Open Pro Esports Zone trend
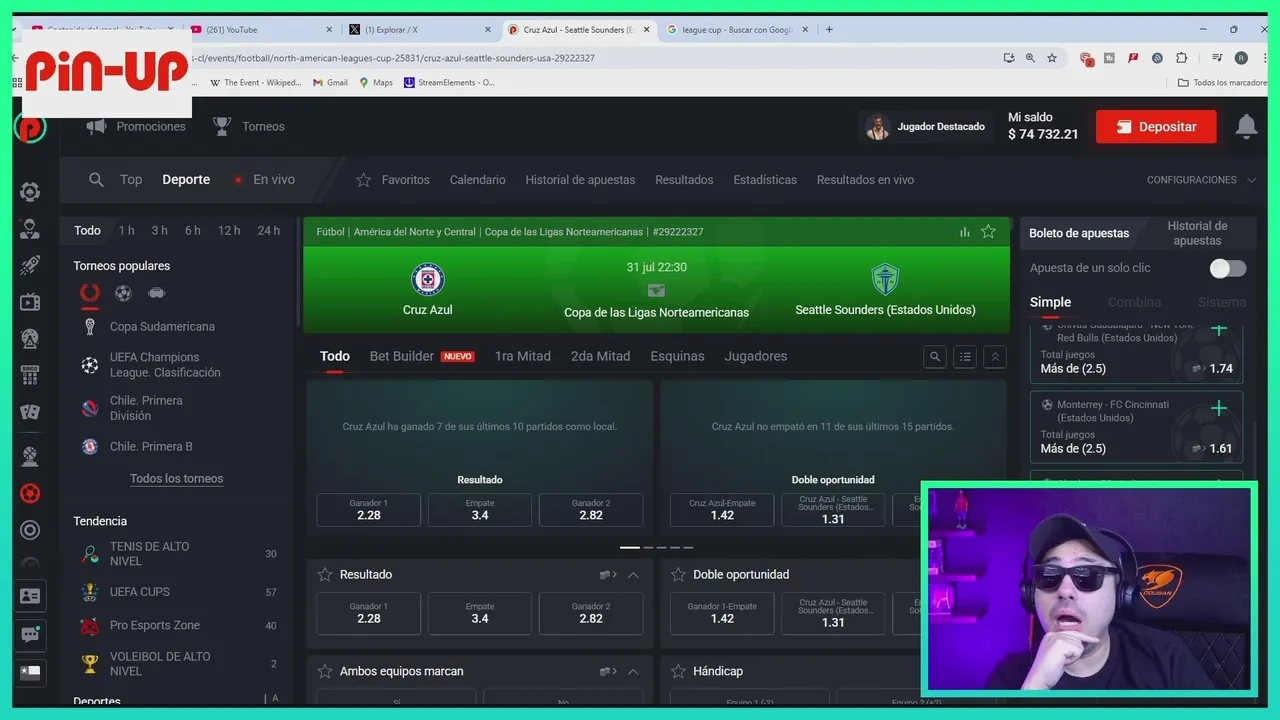The image size is (1280, 720). click(x=154, y=626)
